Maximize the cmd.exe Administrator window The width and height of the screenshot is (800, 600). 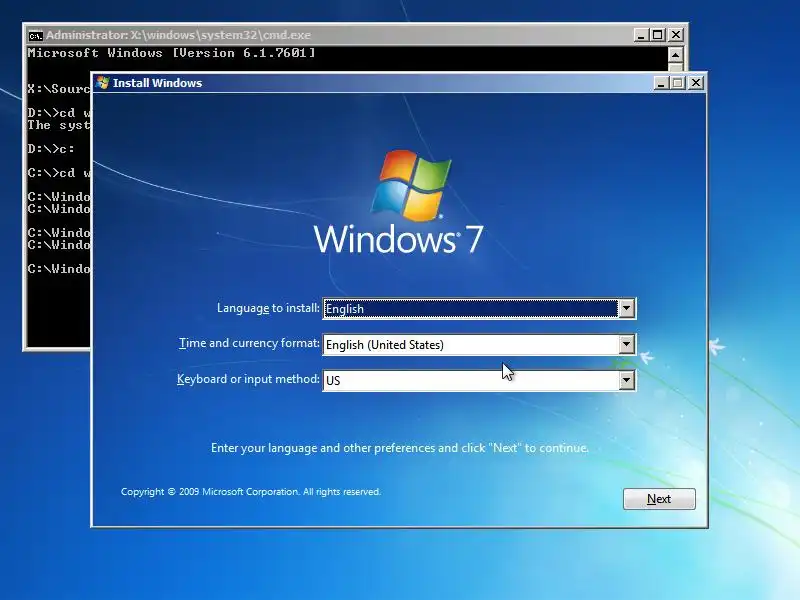658,35
